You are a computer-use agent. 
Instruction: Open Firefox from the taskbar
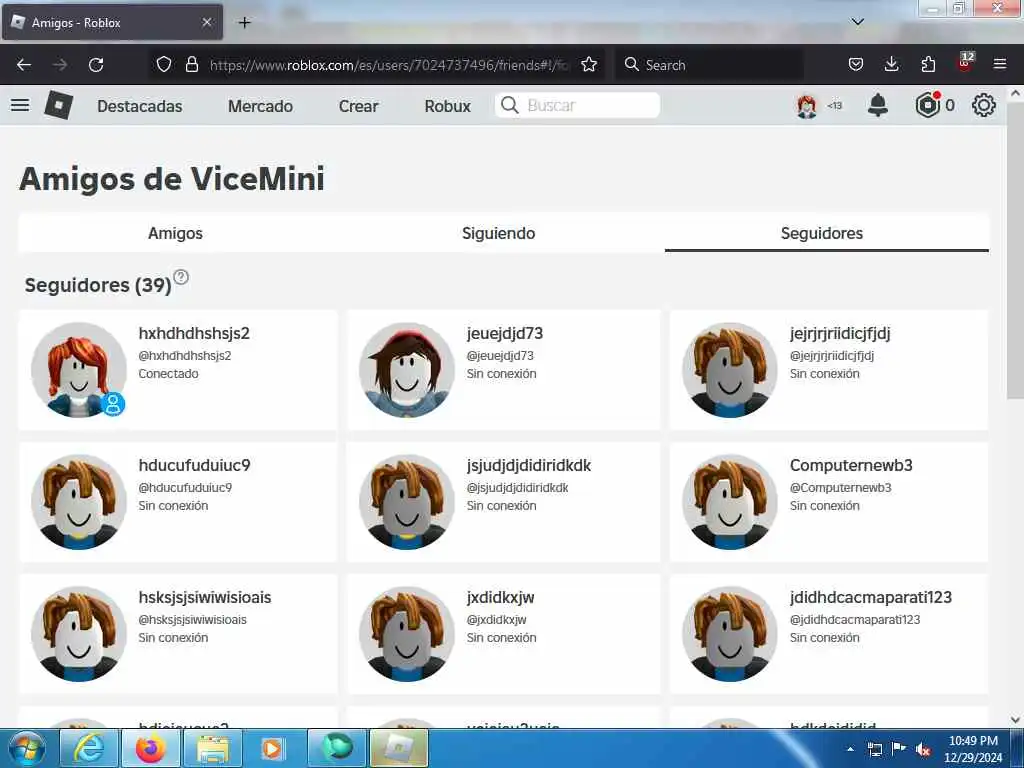click(x=150, y=748)
